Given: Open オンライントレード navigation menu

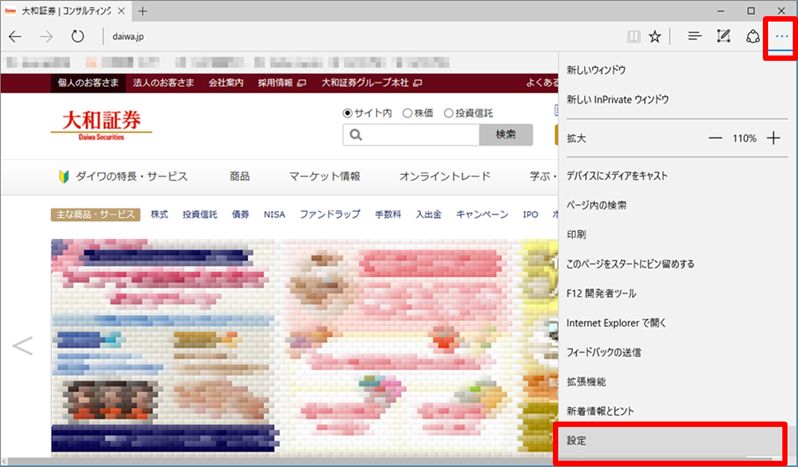Looking at the screenshot, I should (x=445, y=177).
